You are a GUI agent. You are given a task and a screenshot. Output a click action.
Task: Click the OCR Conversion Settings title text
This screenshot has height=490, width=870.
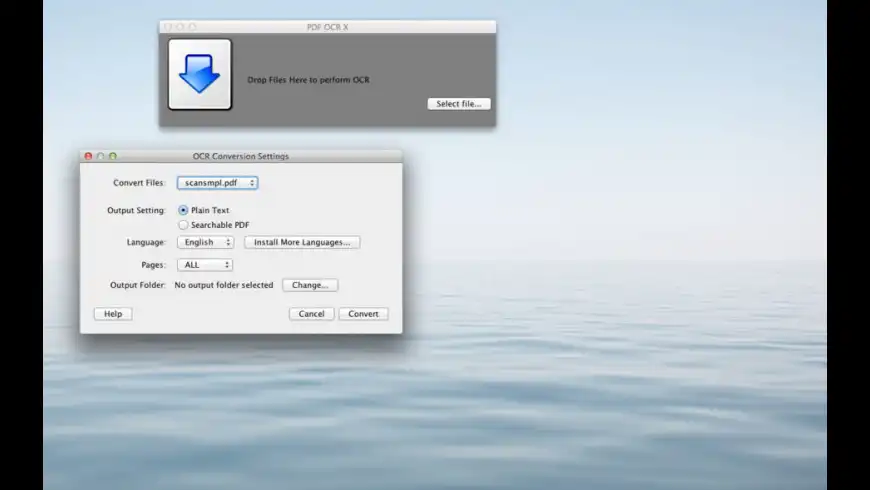pyautogui.click(x=241, y=156)
